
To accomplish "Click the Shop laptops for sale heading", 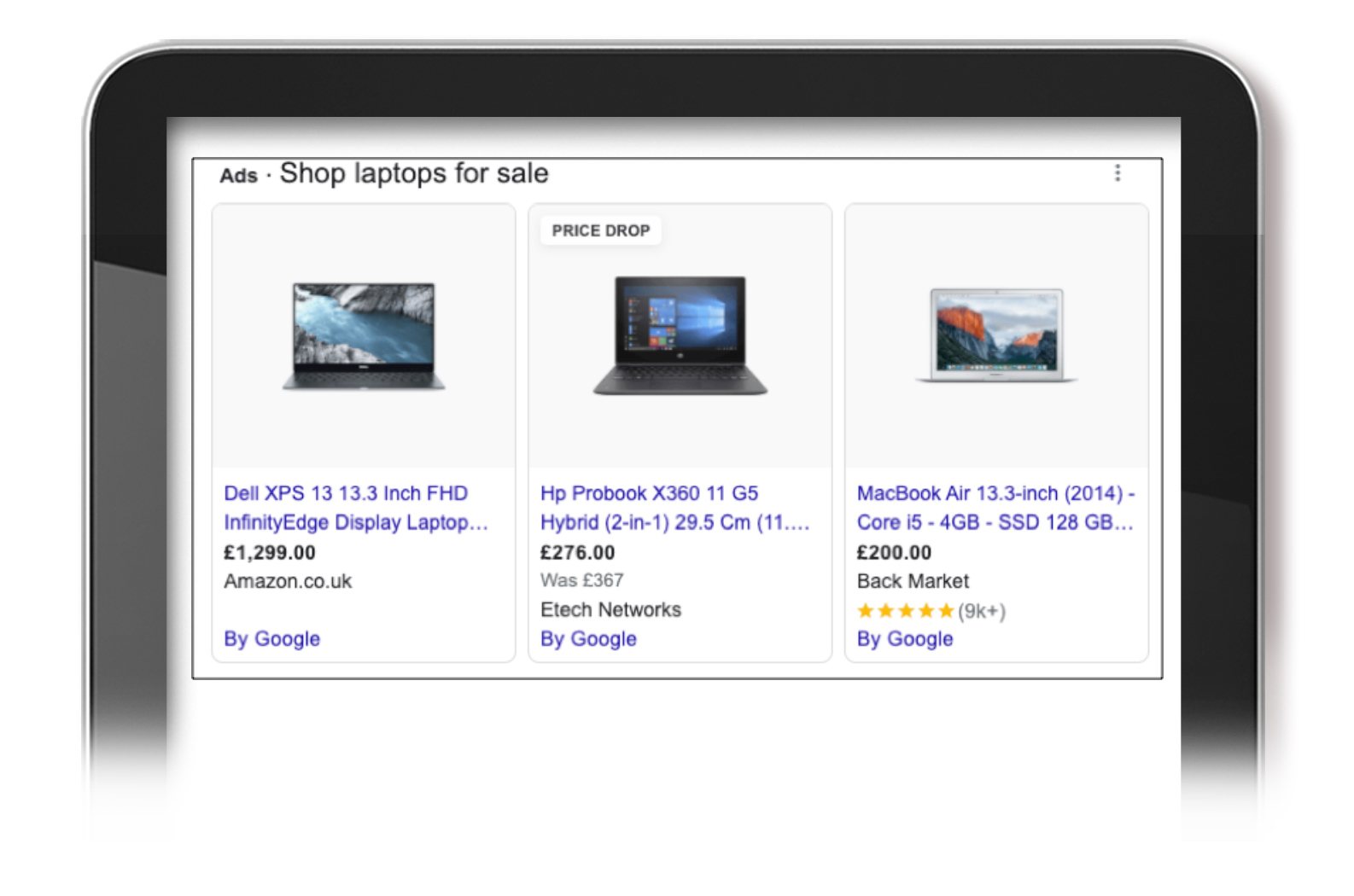I will click(414, 173).
